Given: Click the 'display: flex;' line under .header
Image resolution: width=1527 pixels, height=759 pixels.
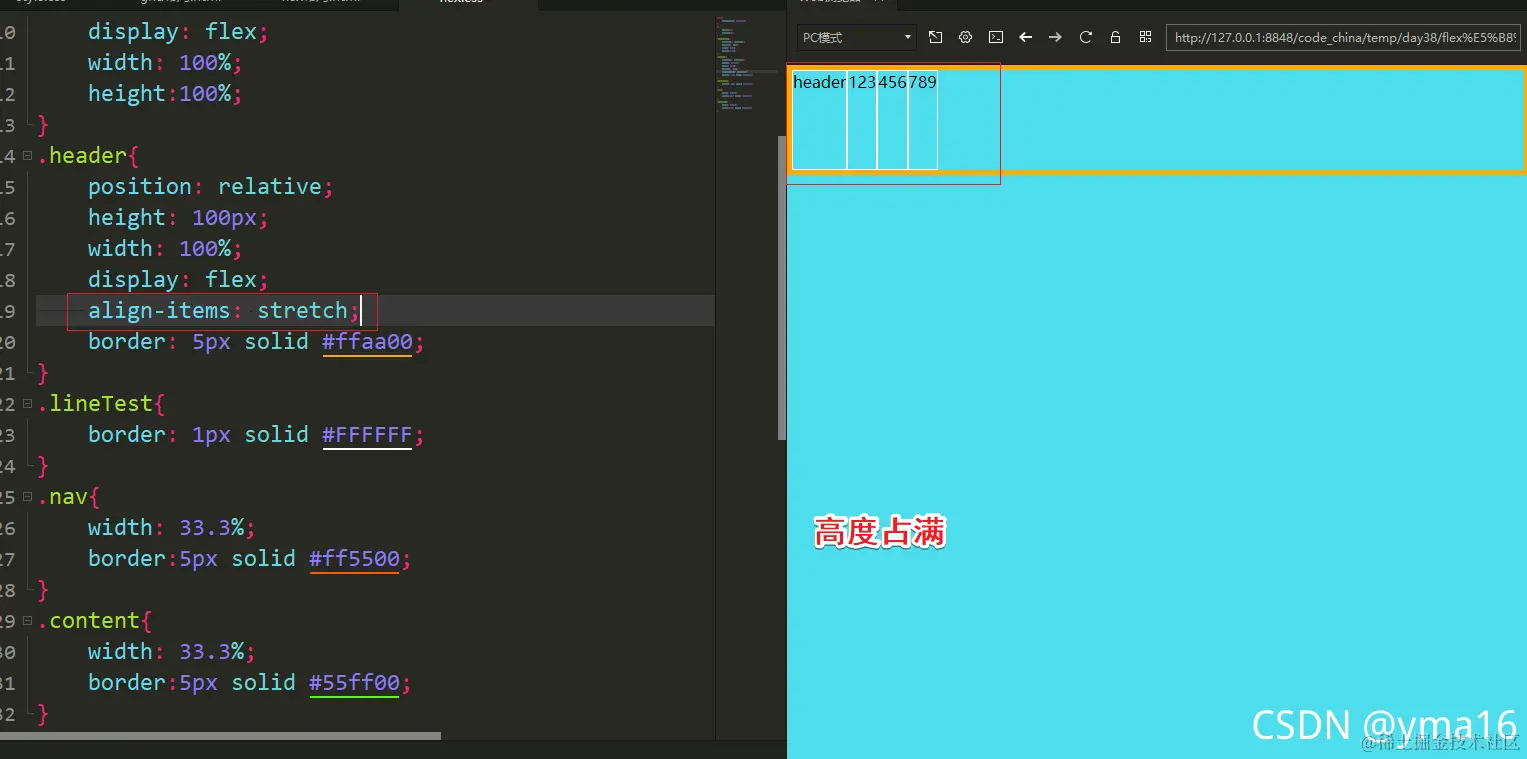Looking at the screenshot, I should pos(179,280).
